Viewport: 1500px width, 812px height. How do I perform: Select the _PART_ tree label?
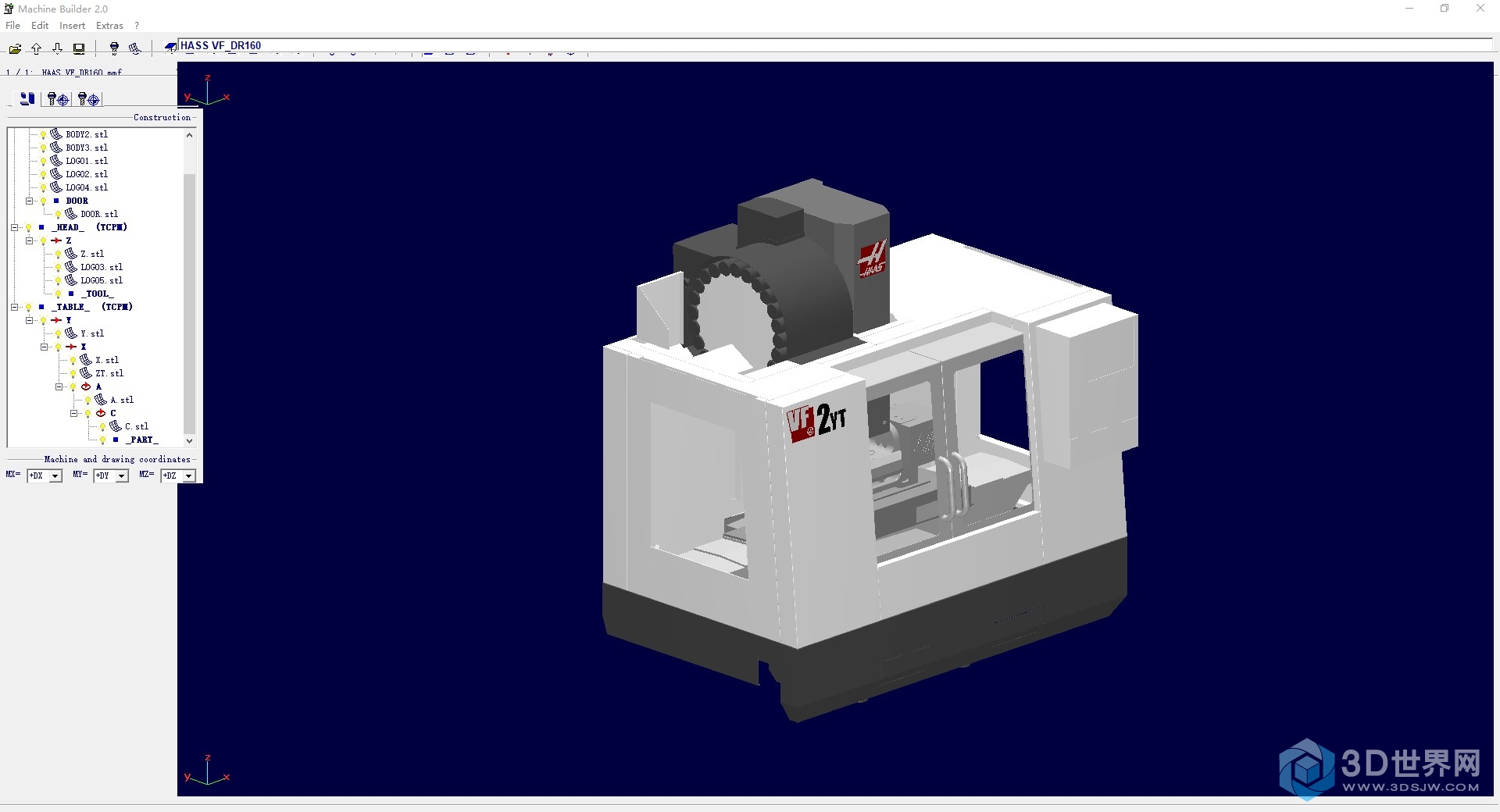coord(141,440)
